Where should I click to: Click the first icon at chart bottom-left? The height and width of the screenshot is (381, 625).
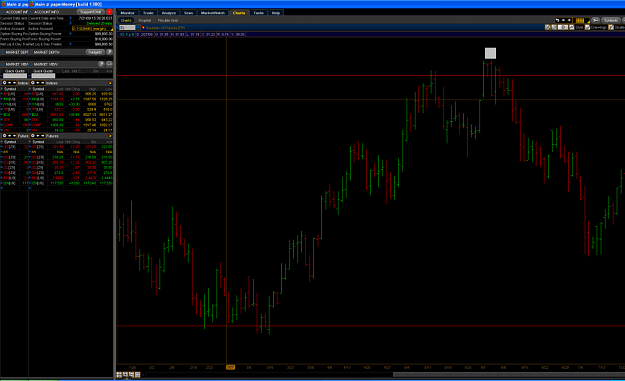click(x=119, y=375)
